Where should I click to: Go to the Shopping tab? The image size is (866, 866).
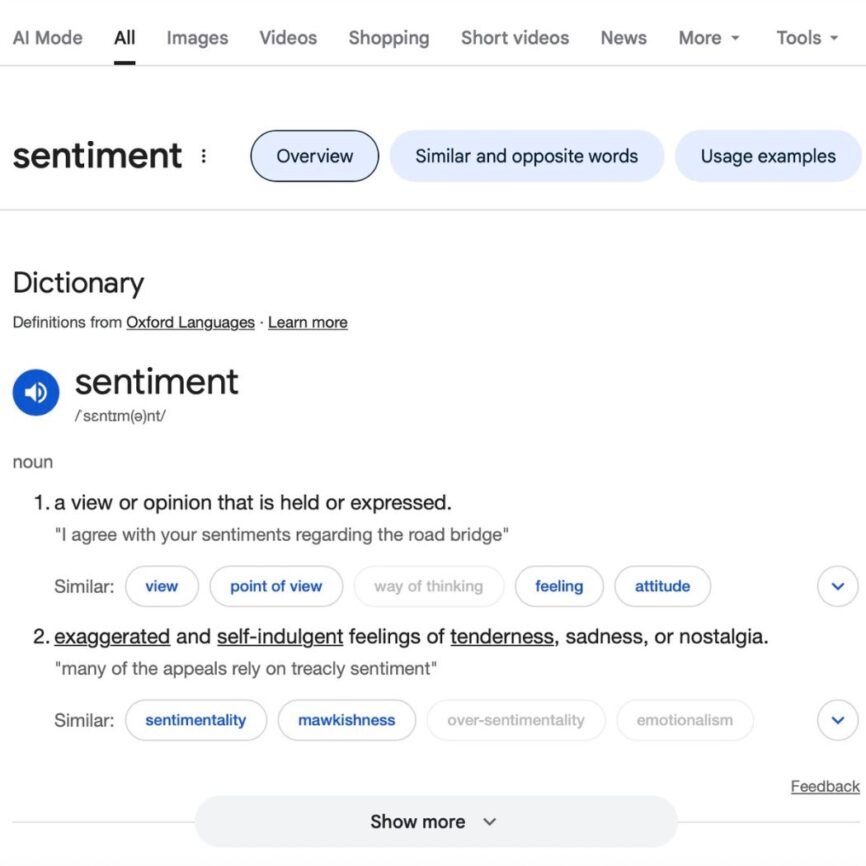[388, 38]
